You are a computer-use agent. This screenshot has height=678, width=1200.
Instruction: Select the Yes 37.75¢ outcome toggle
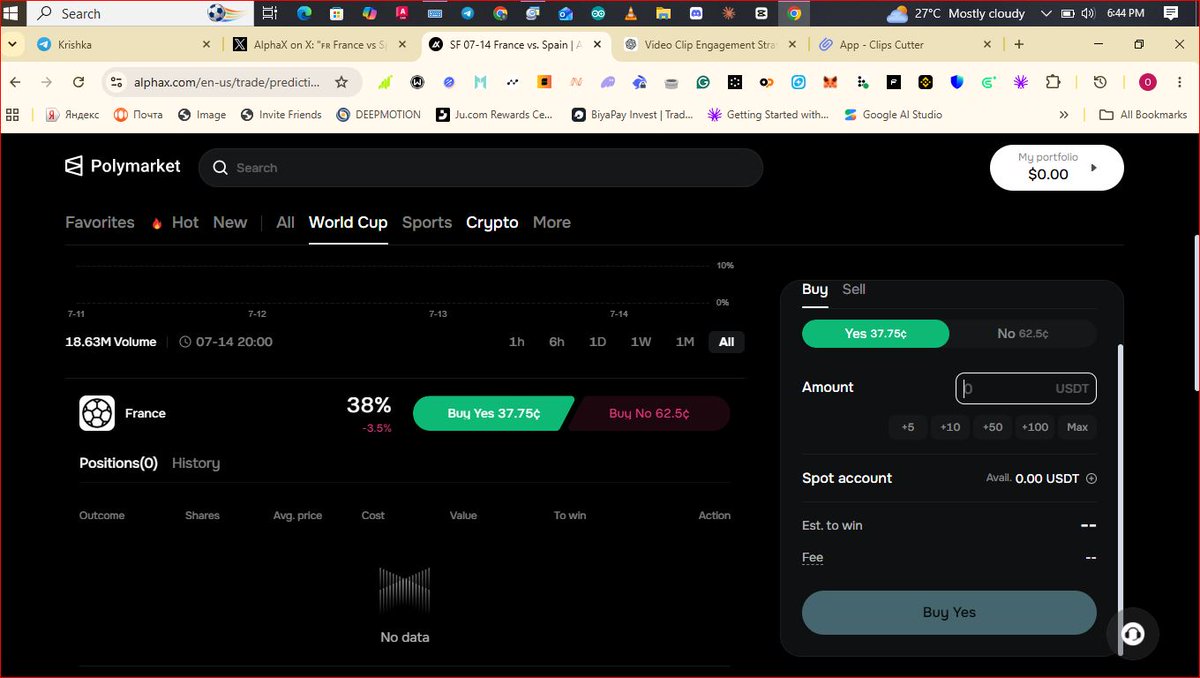[875, 334]
